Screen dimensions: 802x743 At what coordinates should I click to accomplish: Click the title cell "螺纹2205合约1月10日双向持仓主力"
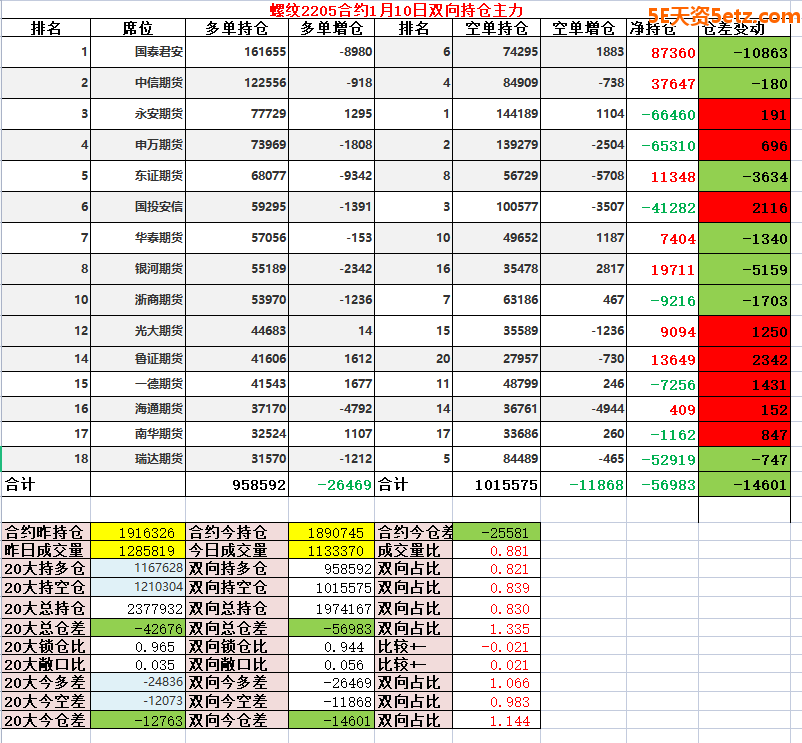(395, 10)
